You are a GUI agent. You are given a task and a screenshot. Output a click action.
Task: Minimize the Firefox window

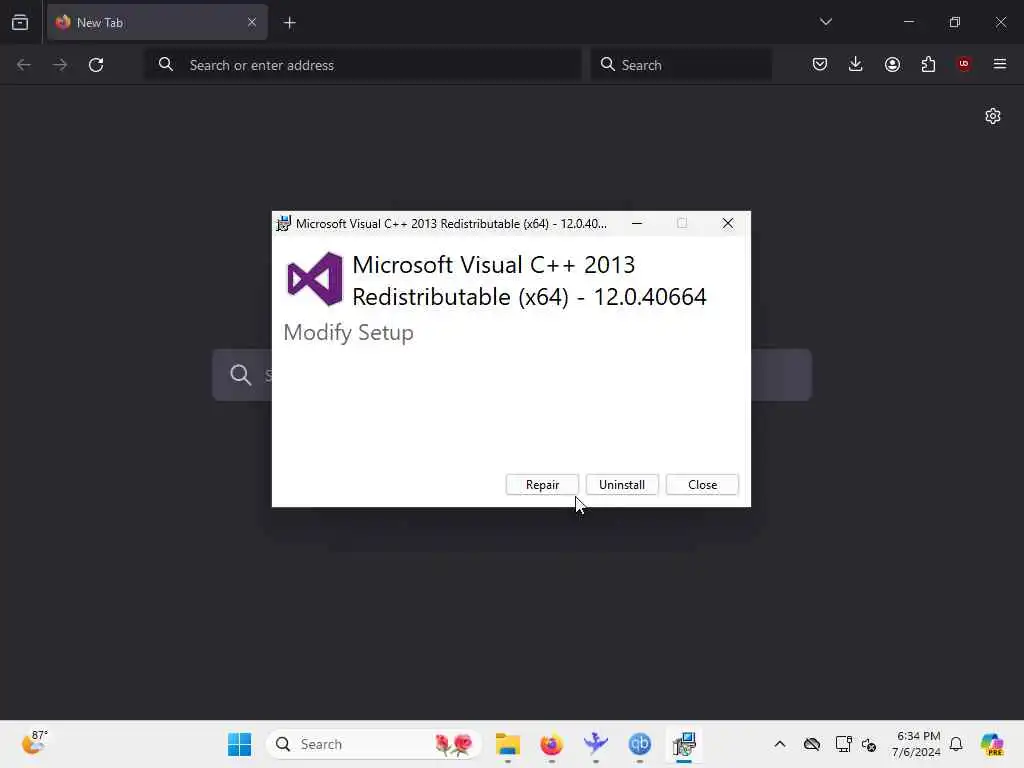[908, 22]
